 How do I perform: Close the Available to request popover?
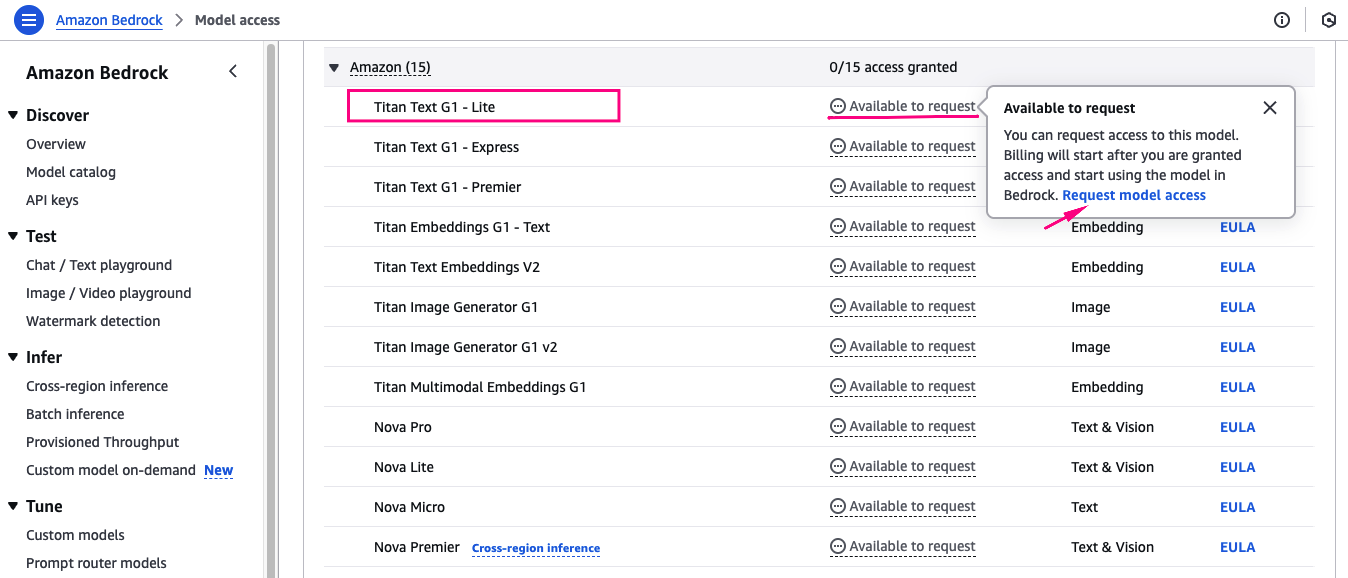coord(1270,108)
